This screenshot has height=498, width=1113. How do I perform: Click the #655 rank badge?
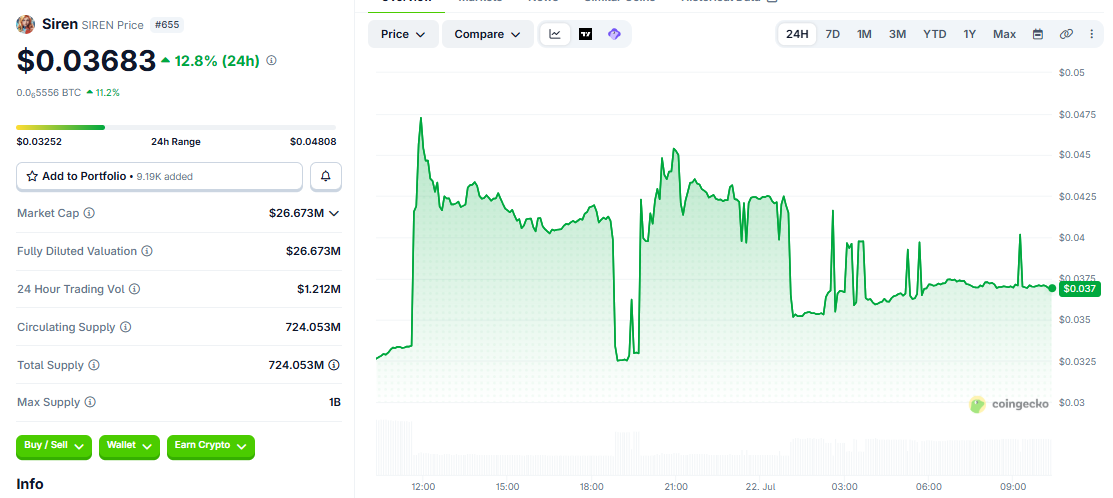[167, 25]
